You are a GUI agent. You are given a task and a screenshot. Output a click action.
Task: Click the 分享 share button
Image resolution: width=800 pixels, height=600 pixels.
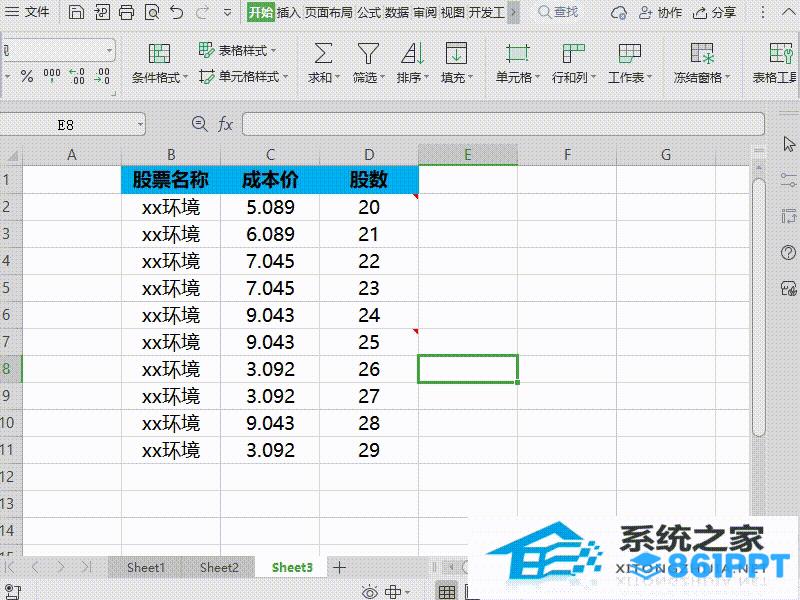714,12
